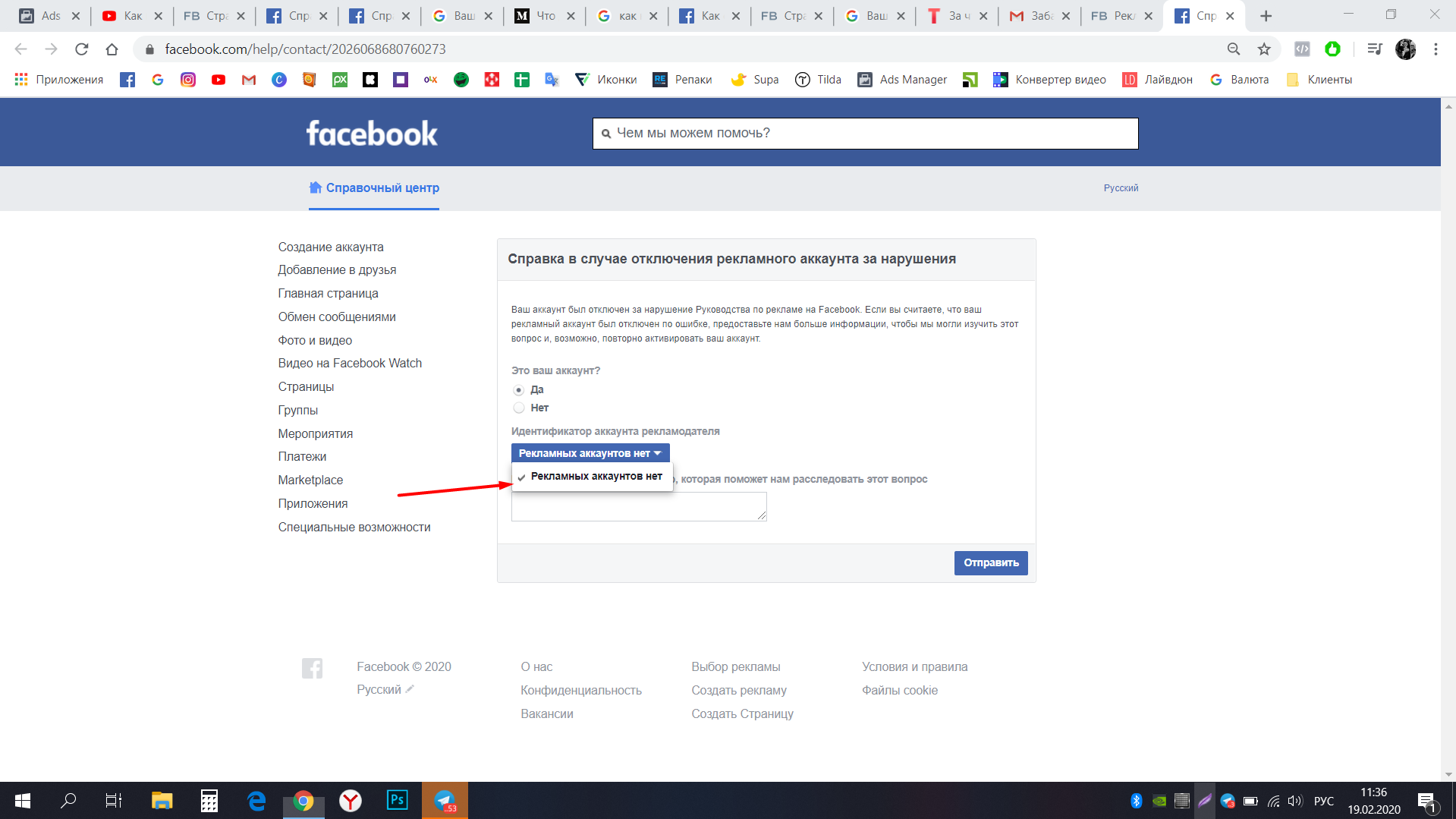Open Windows notification center
This screenshot has width=1456, height=819.
[1426, 801]
